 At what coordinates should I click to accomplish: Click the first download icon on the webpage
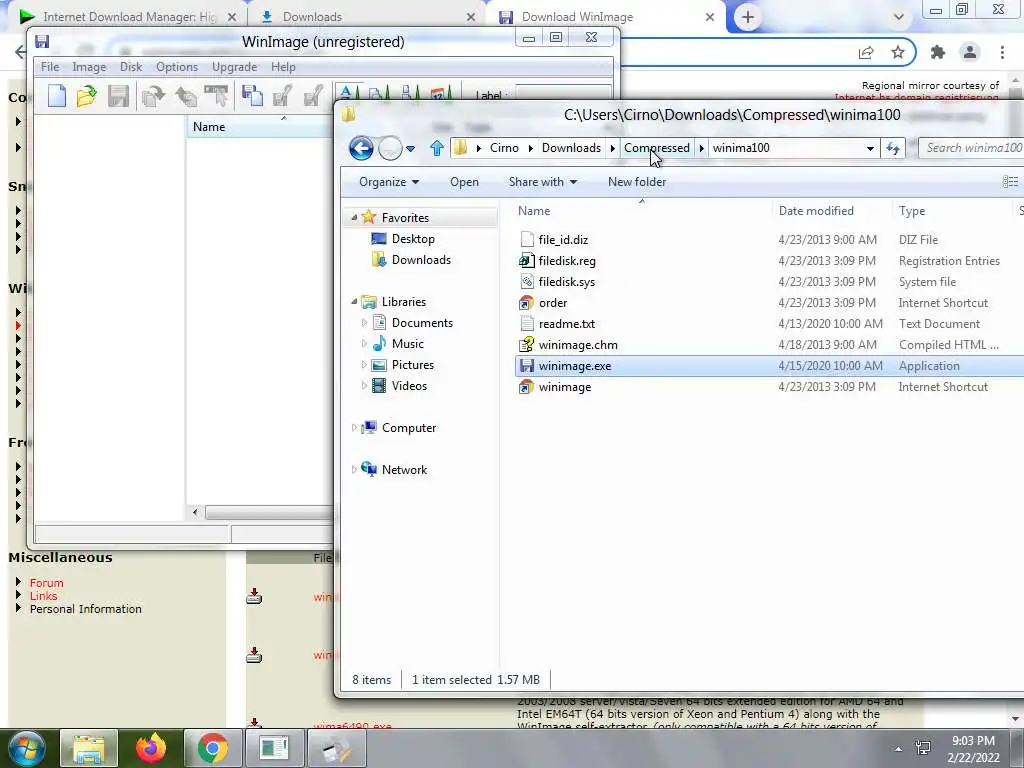(254, 596)
